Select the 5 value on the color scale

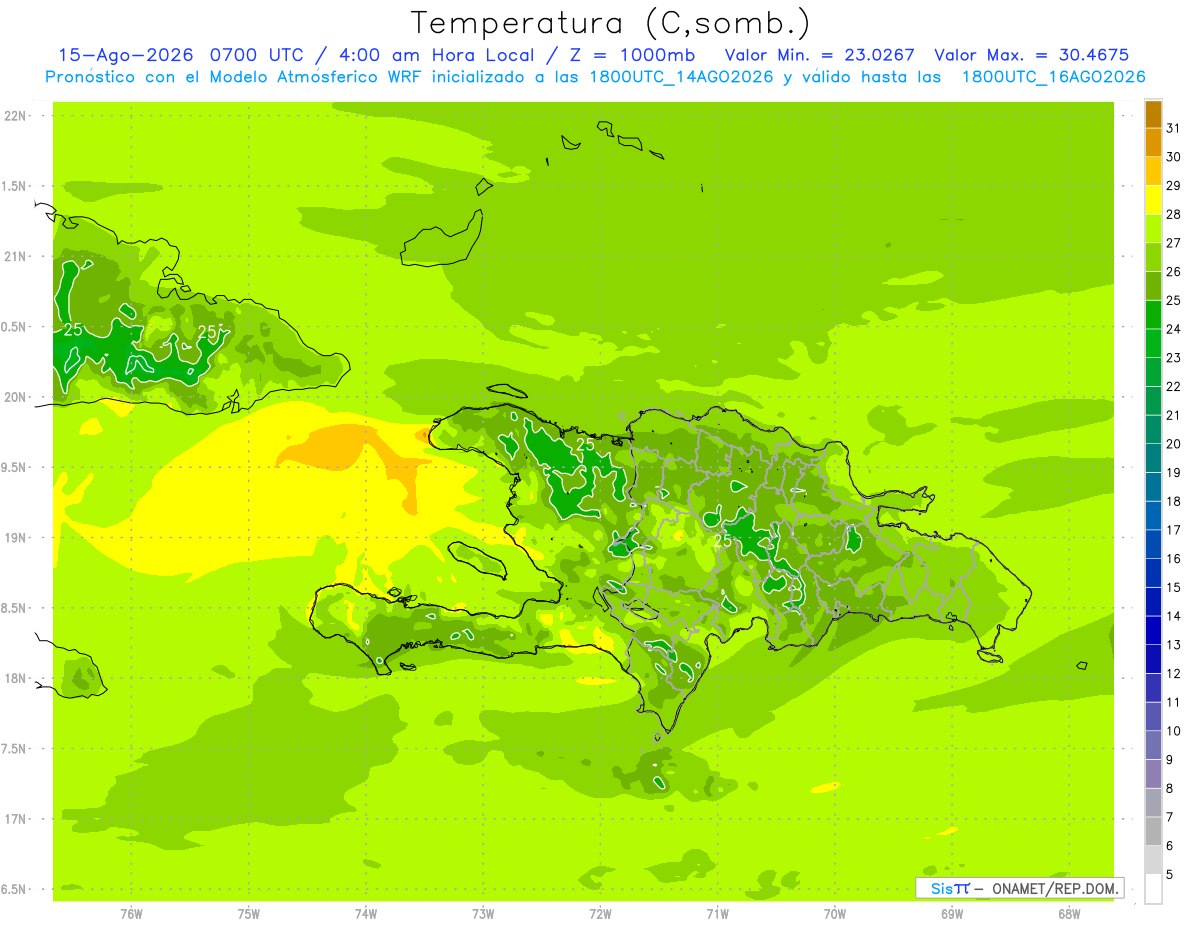click(1170, 875)
